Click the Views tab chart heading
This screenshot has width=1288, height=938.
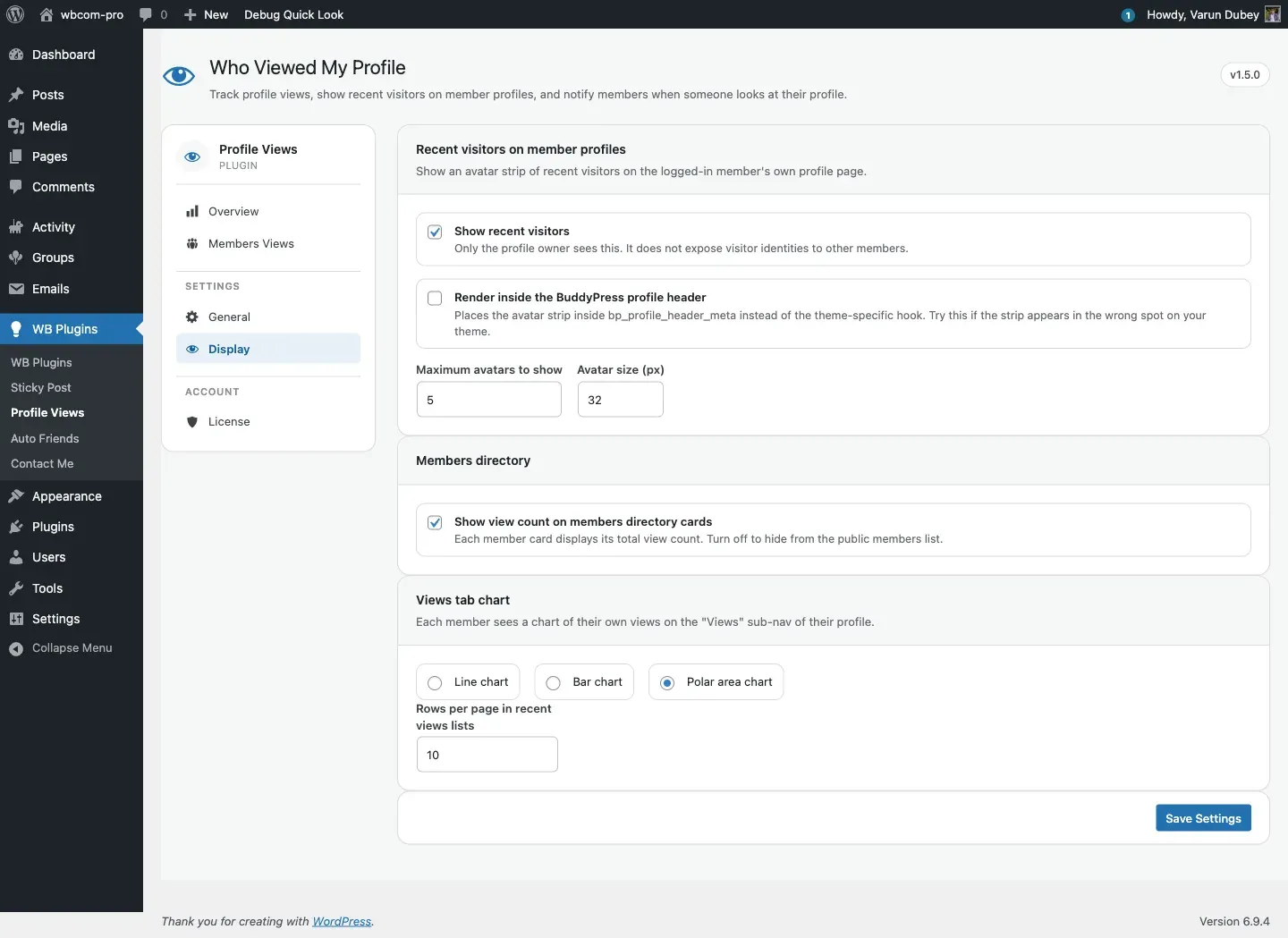pyautogui.click(x=462, y=600)
